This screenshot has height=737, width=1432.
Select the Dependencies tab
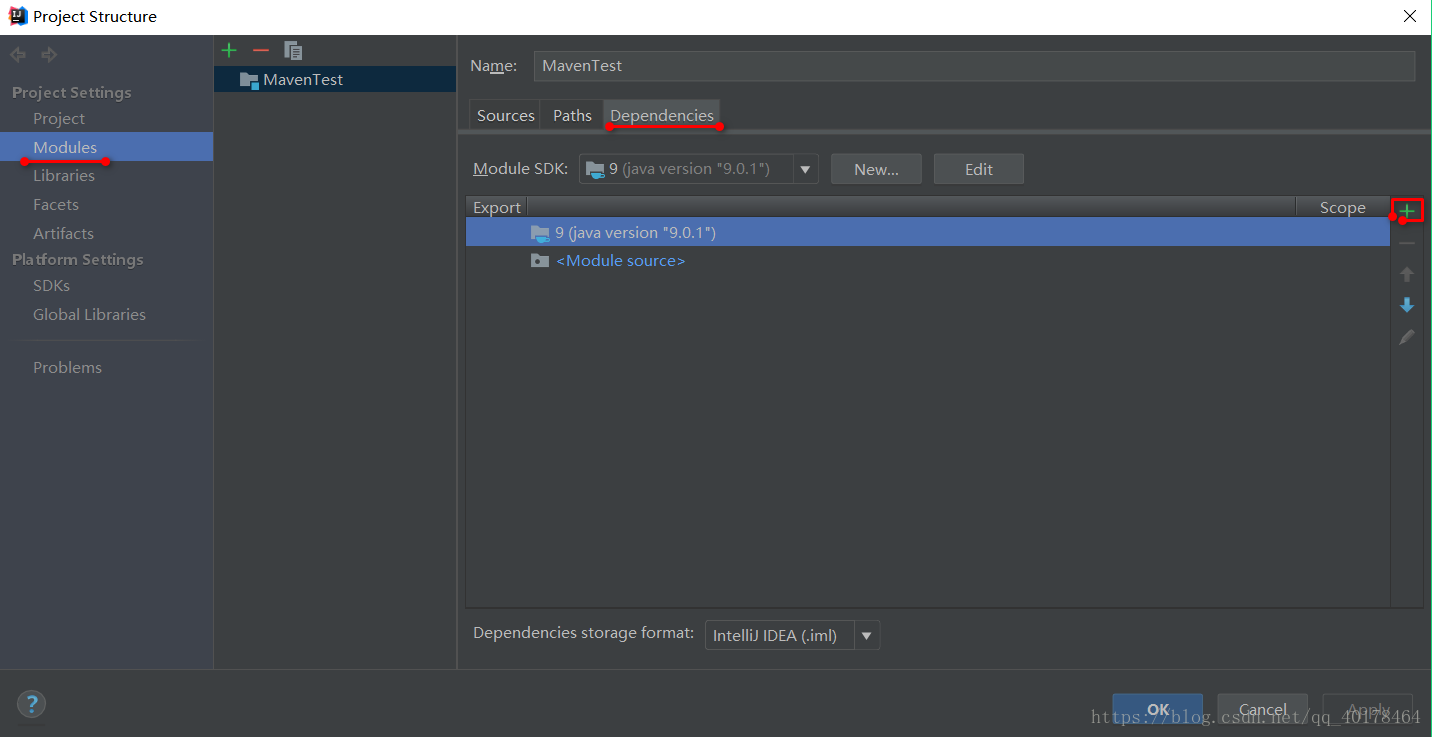click(662, 115)
